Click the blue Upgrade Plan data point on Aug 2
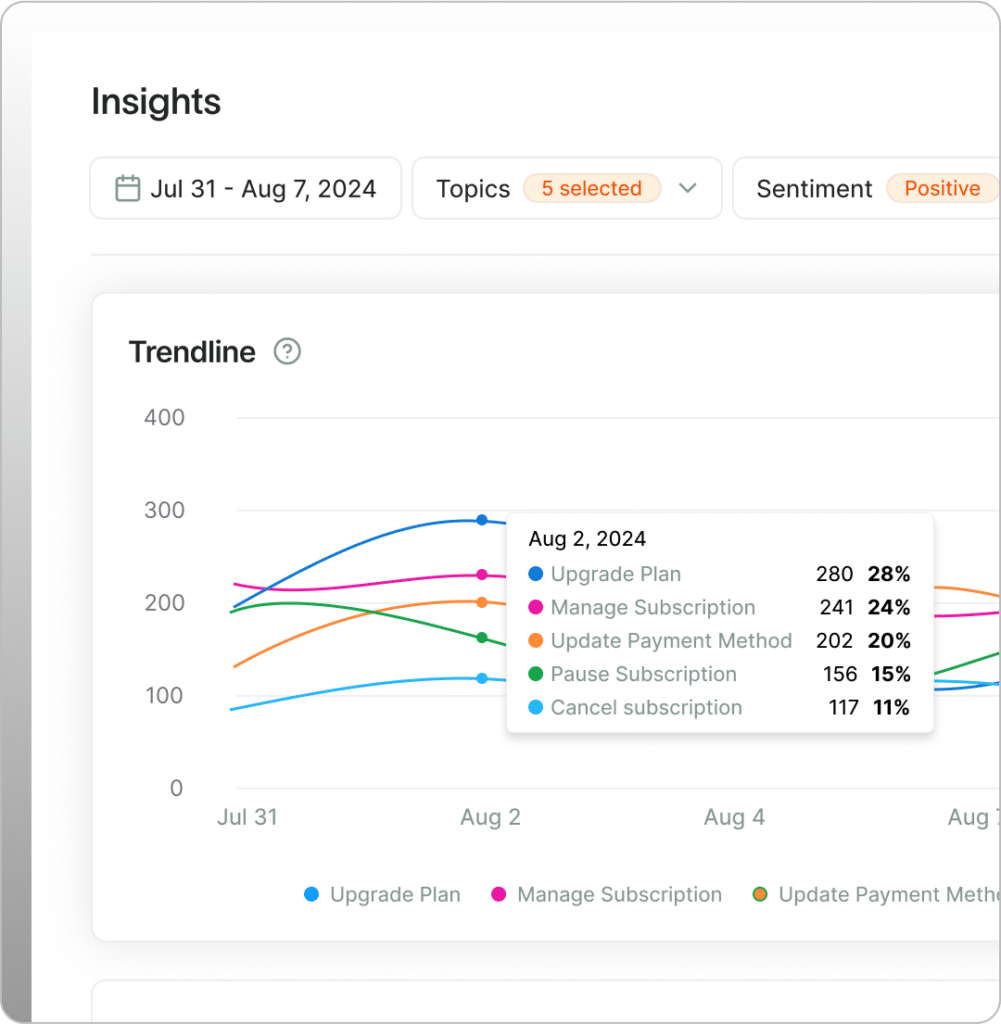The image size is (1001, 1024). [x=482, y=520]
